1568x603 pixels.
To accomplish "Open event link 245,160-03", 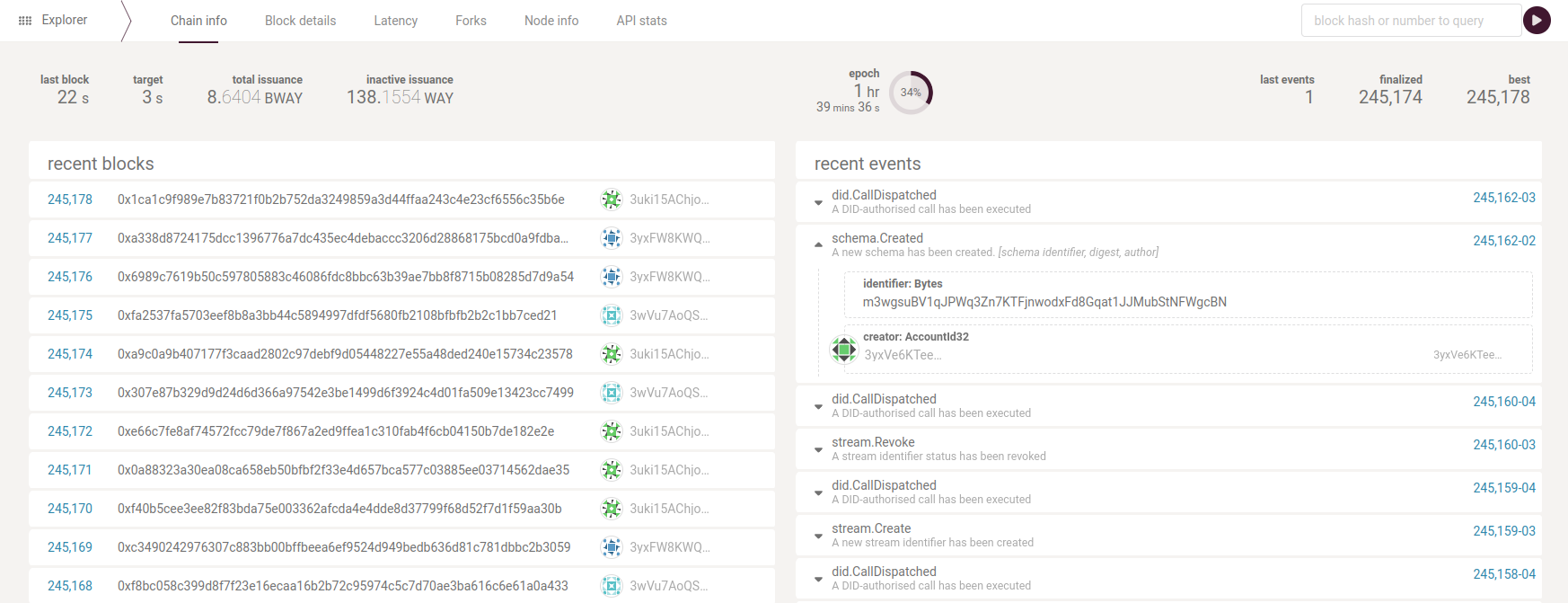I will point(1503,445).
